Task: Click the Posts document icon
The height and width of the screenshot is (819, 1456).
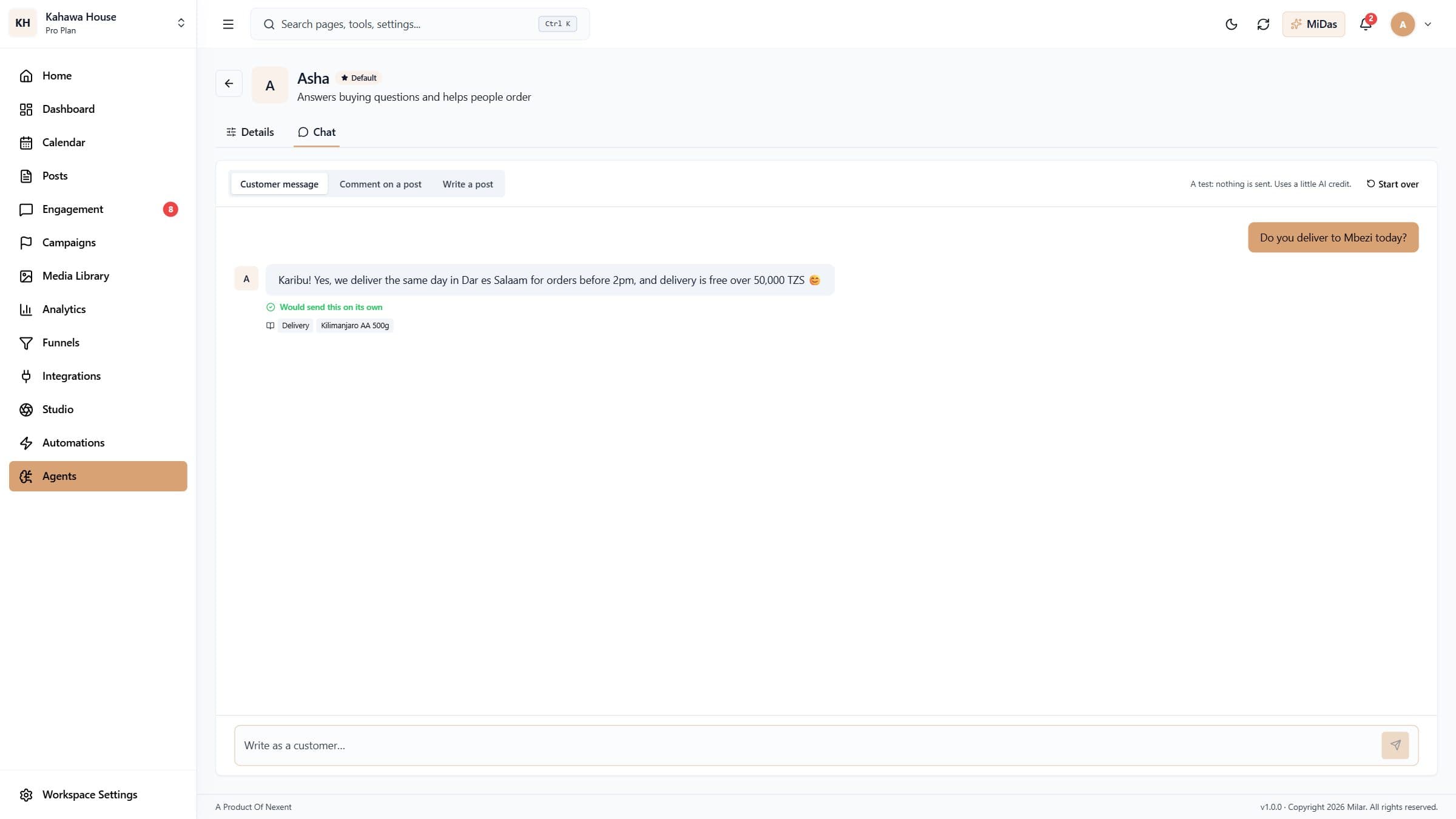Action: point(25,176)
